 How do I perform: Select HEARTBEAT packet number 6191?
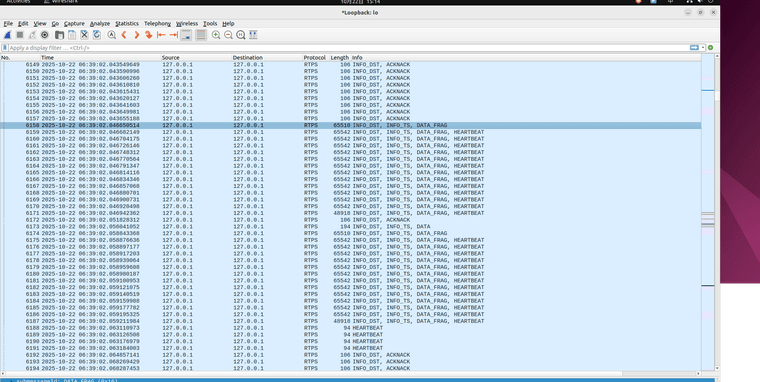click(x=350, y=348)
